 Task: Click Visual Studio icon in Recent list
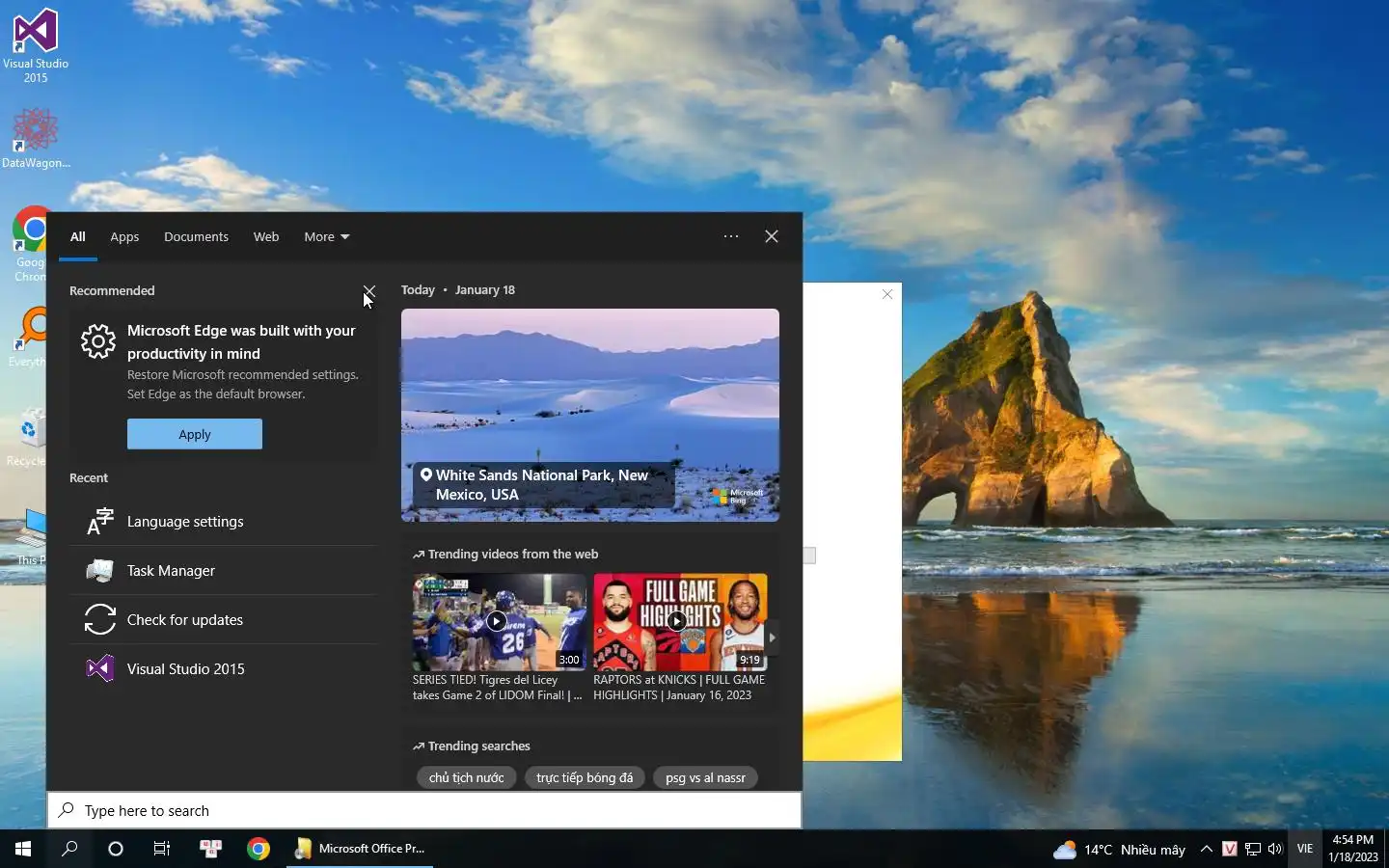point(99,669)
